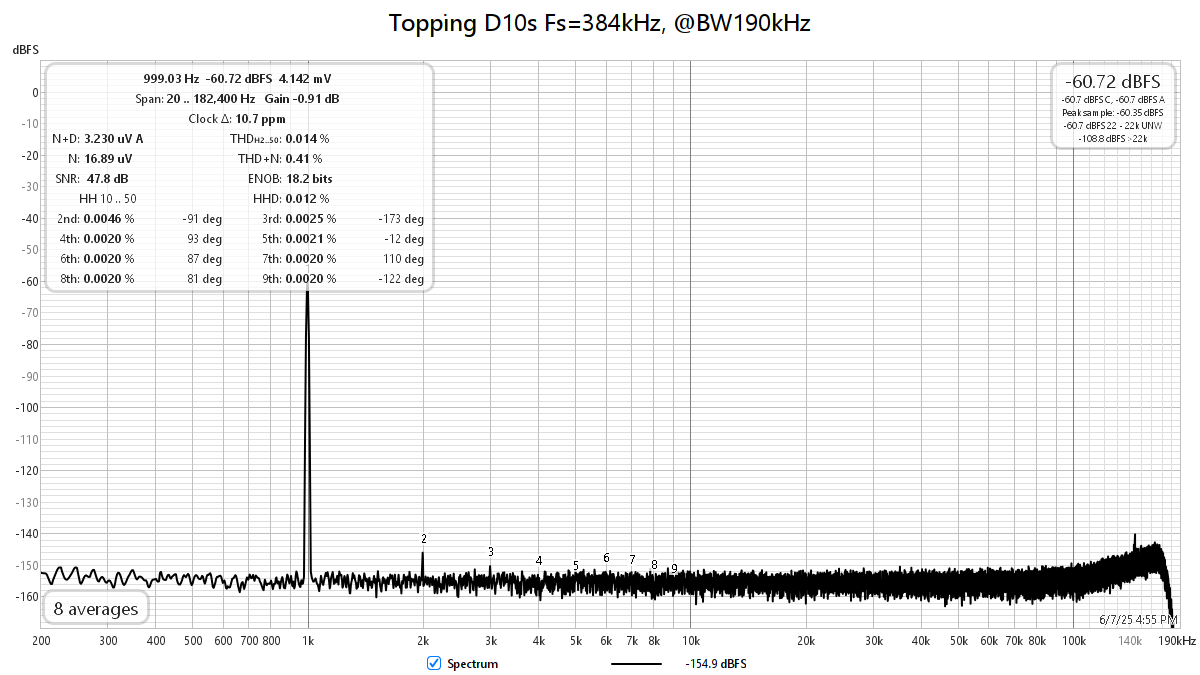Image resolution: width=1200 pixels, height=675 pixels.
Task: Click harmonic marker 4 on the spectrum
Action: coord(539,561)
